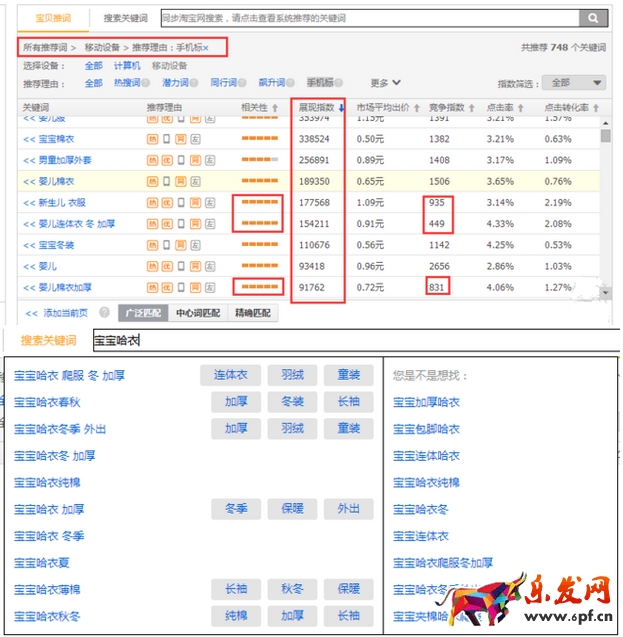Image resolution: width=623 pixels, height=637 pixels.
Task: Click the 左 icon in 婴儿 row
Action: 210,266
